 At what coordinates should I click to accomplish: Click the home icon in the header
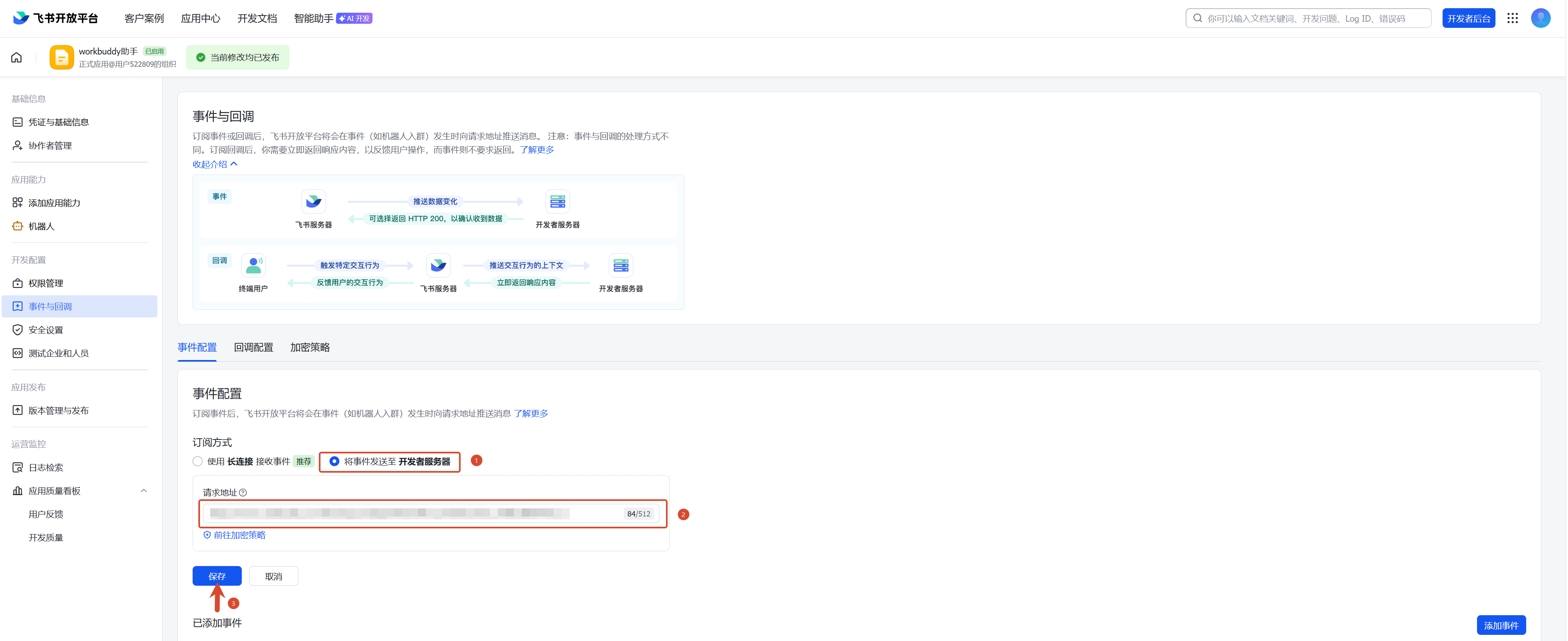16,58
